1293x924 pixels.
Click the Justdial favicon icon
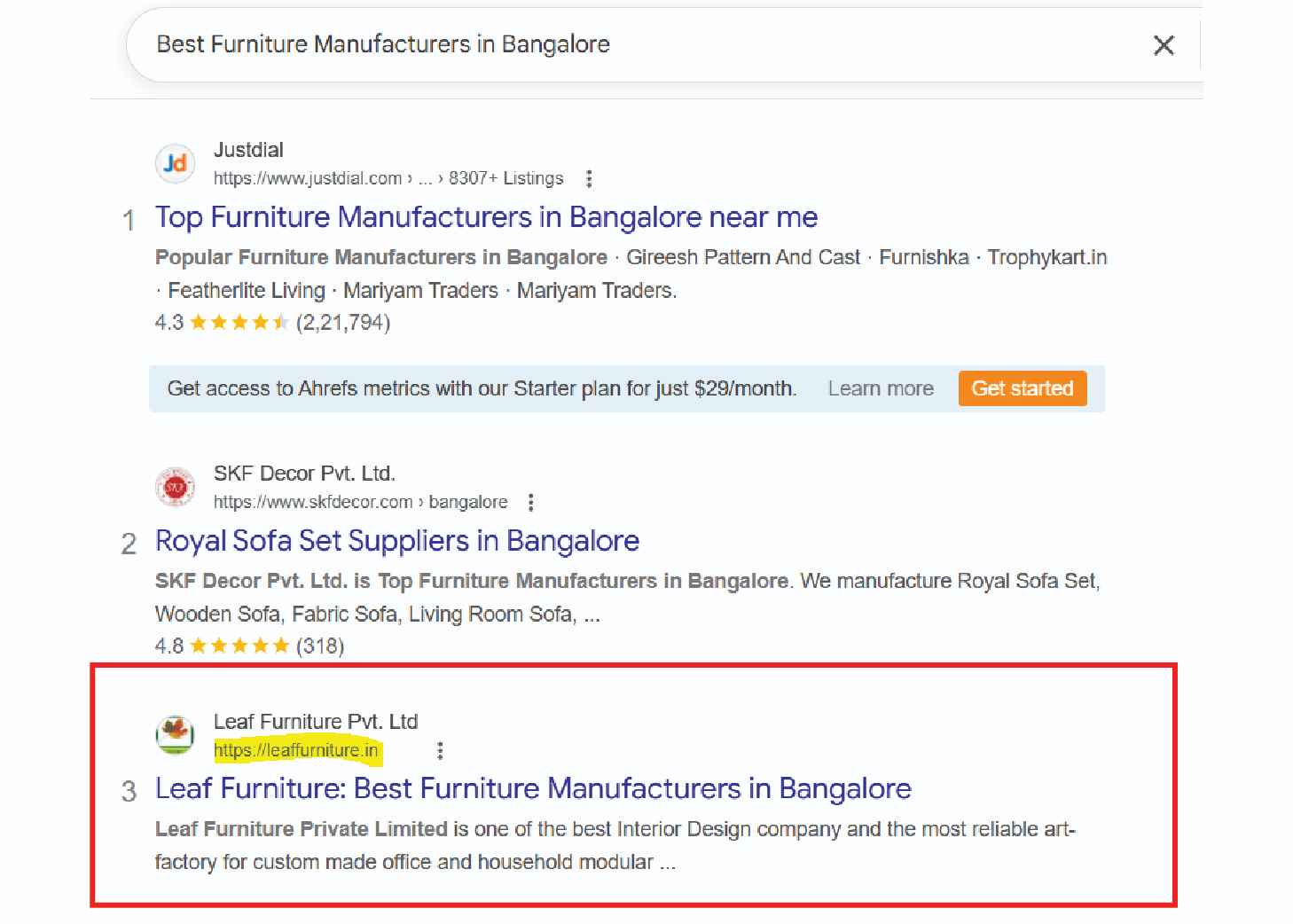176,163
